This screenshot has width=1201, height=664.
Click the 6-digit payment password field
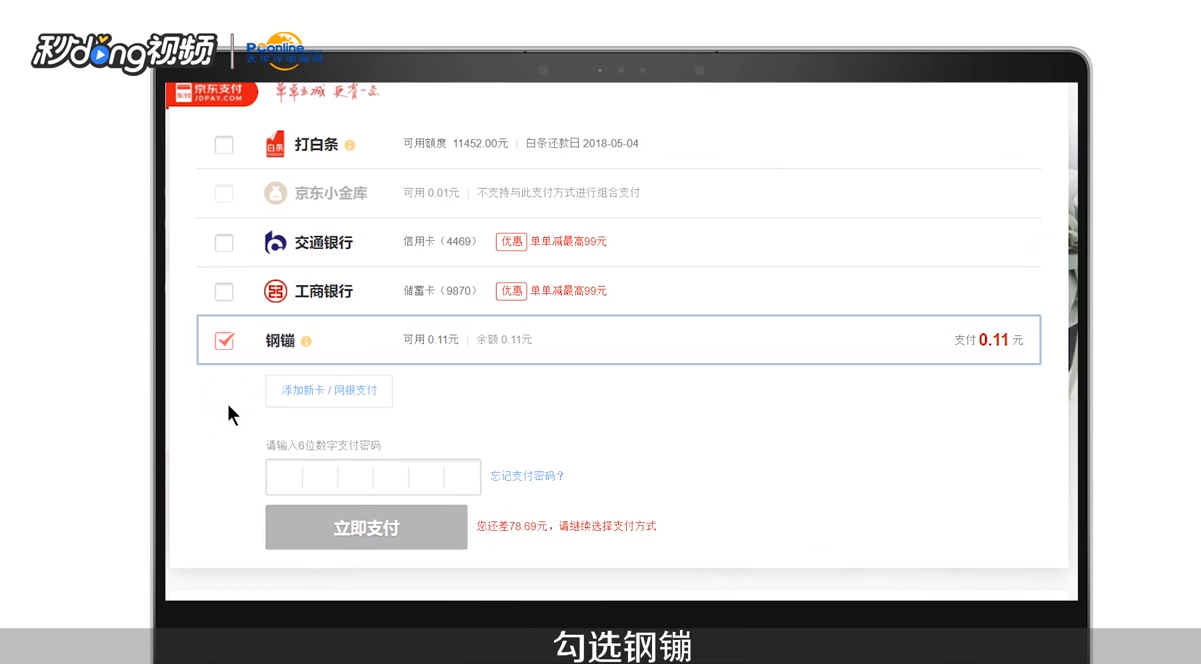373,477
